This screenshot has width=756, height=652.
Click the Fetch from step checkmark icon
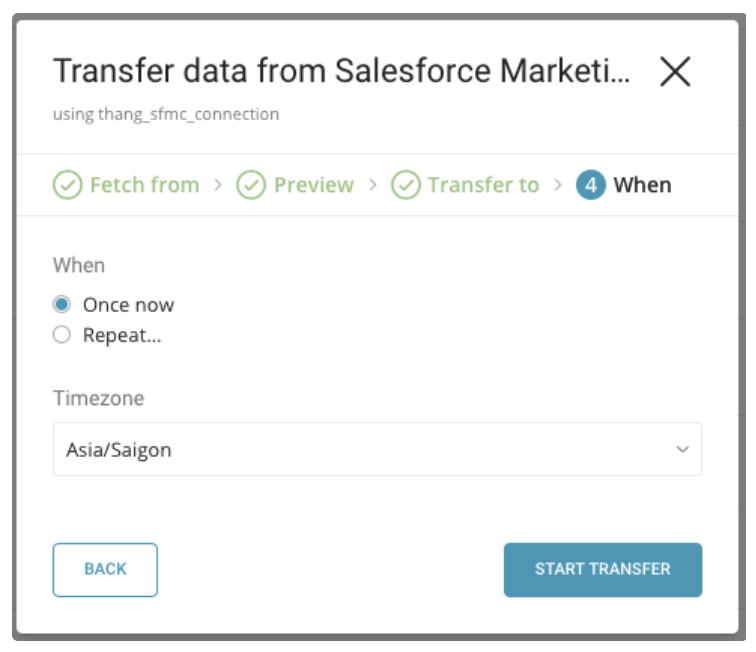[x=67, y=185]
